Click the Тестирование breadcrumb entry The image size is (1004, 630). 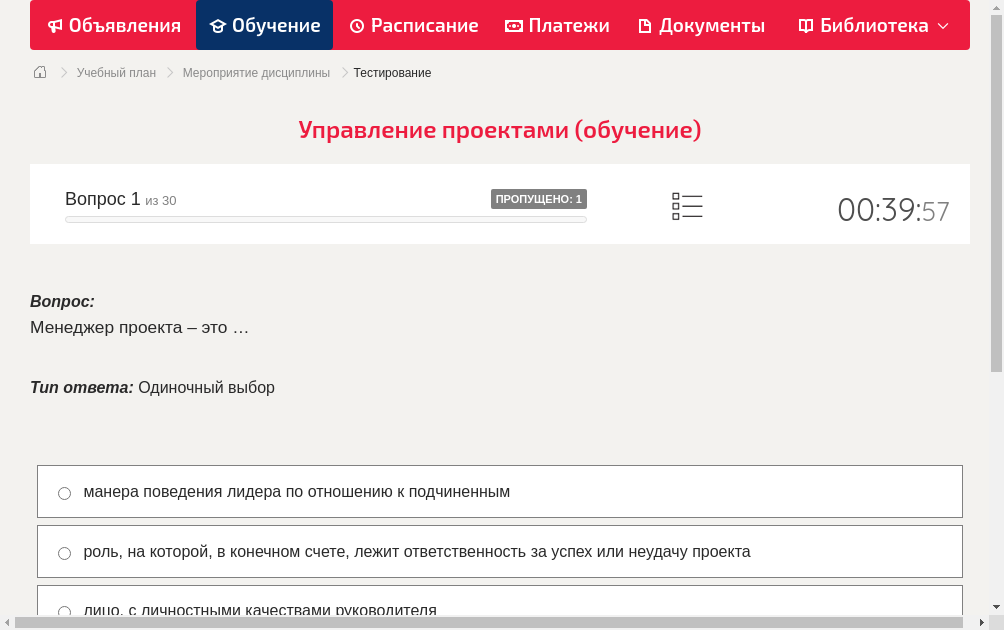[x=391, y=72]
